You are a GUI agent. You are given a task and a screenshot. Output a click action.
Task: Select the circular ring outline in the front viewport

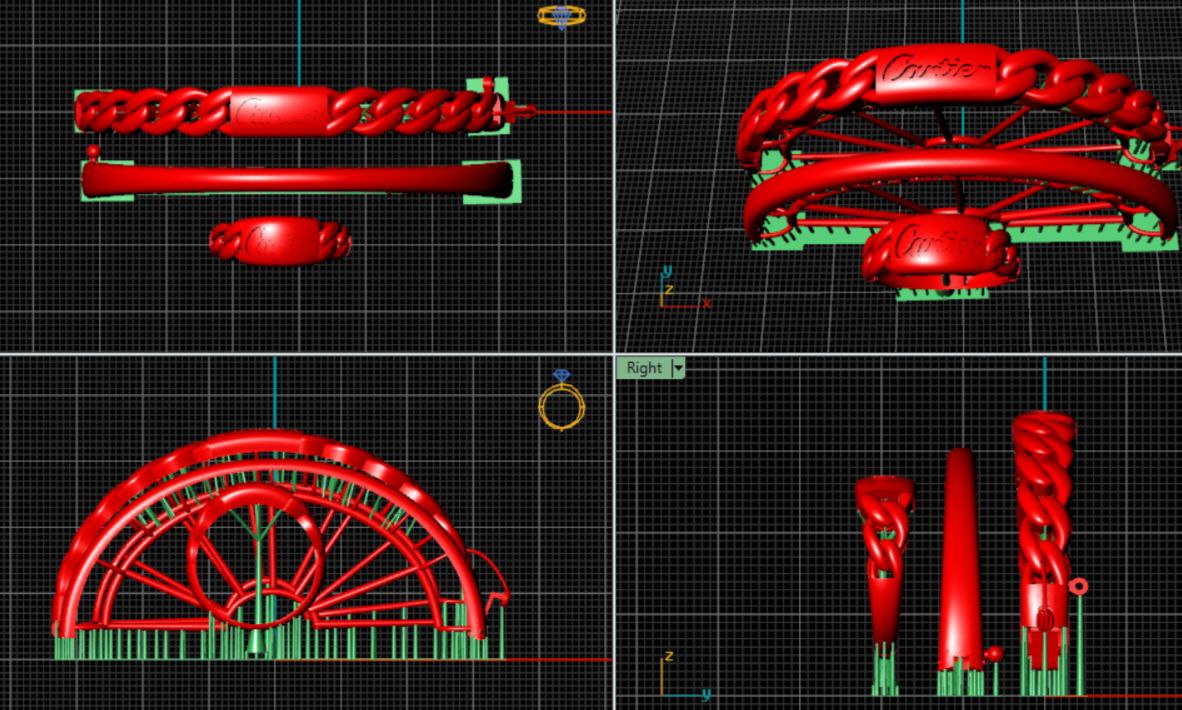[x=256, y=557]
